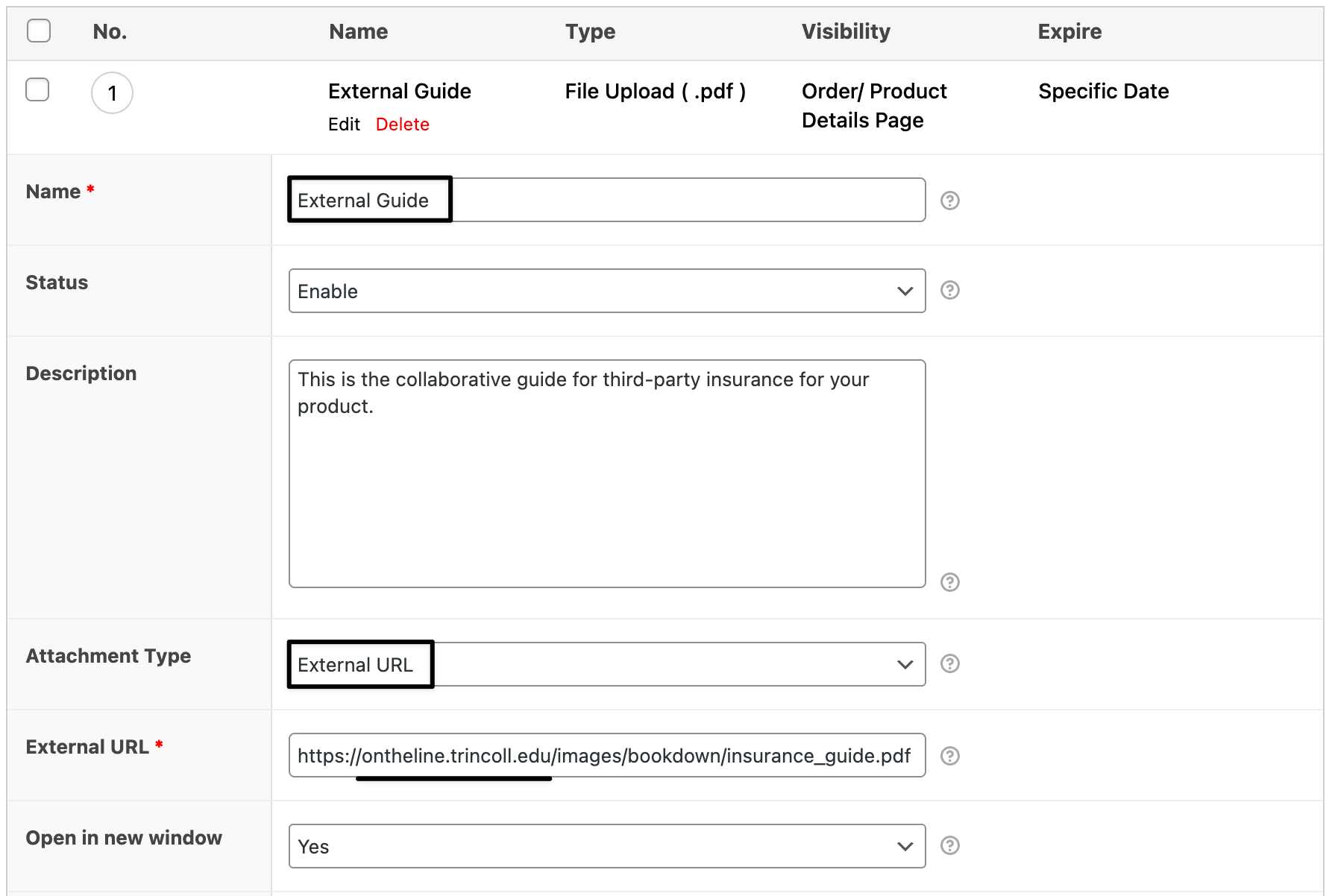1329x896 pixels.
Task: Click help icon beside Attachment Type dropdown
Action: pyautogui.click(x=949, y=663)
